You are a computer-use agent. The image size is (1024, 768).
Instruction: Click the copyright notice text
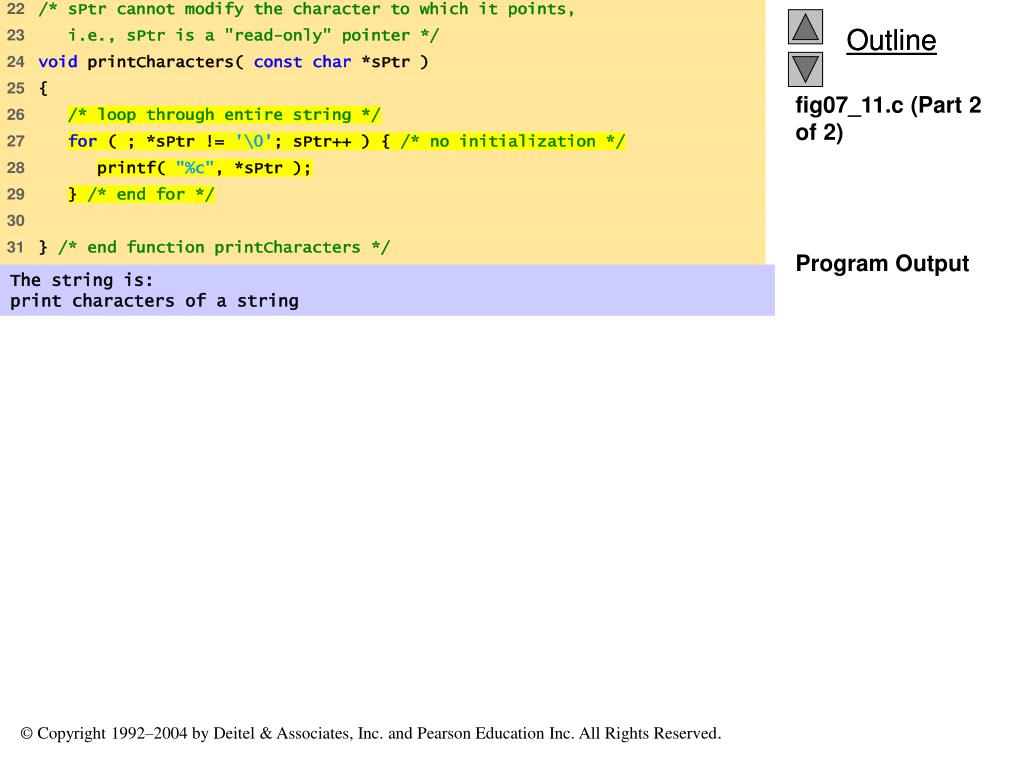(371, 733)
